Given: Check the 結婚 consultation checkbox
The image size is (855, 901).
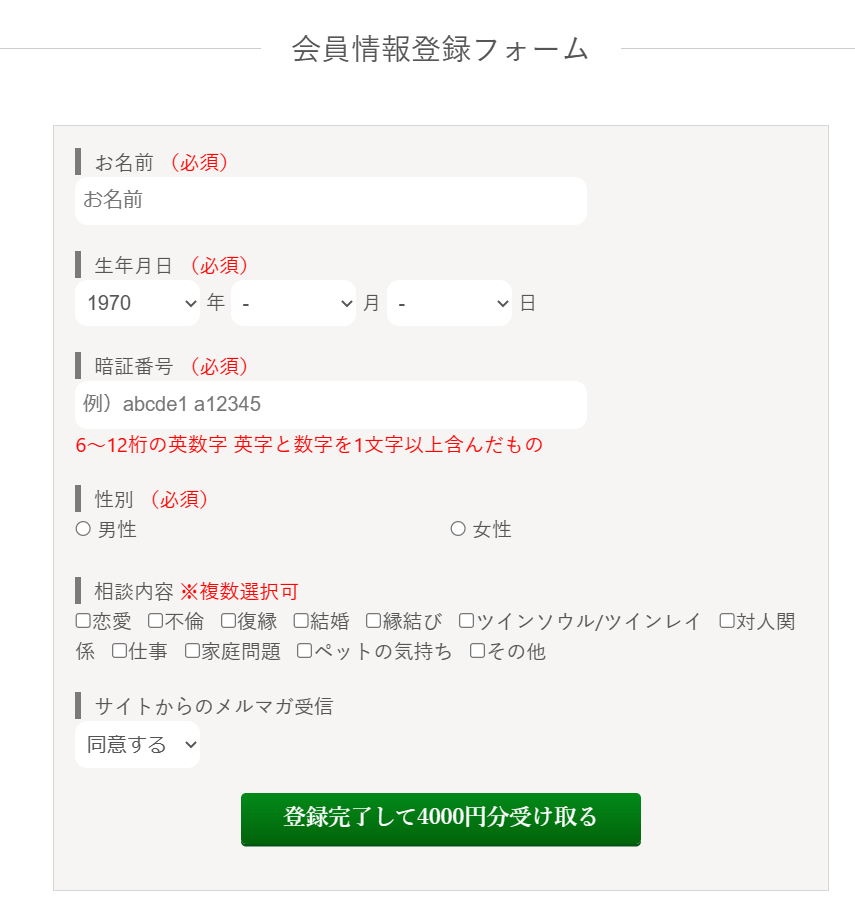Looking at the screenshot, I should (301, 621).
